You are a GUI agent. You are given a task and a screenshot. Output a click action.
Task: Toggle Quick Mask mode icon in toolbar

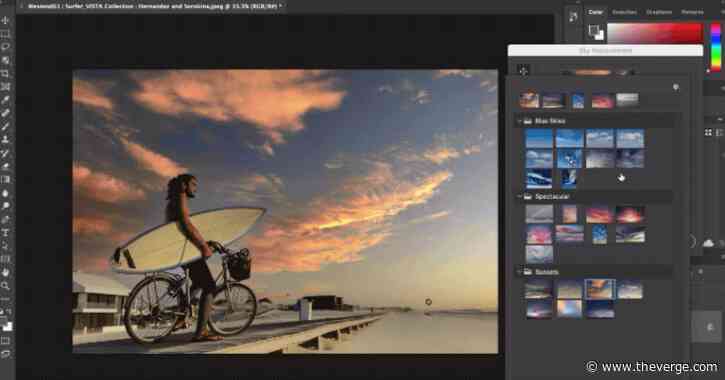(6, 341)
